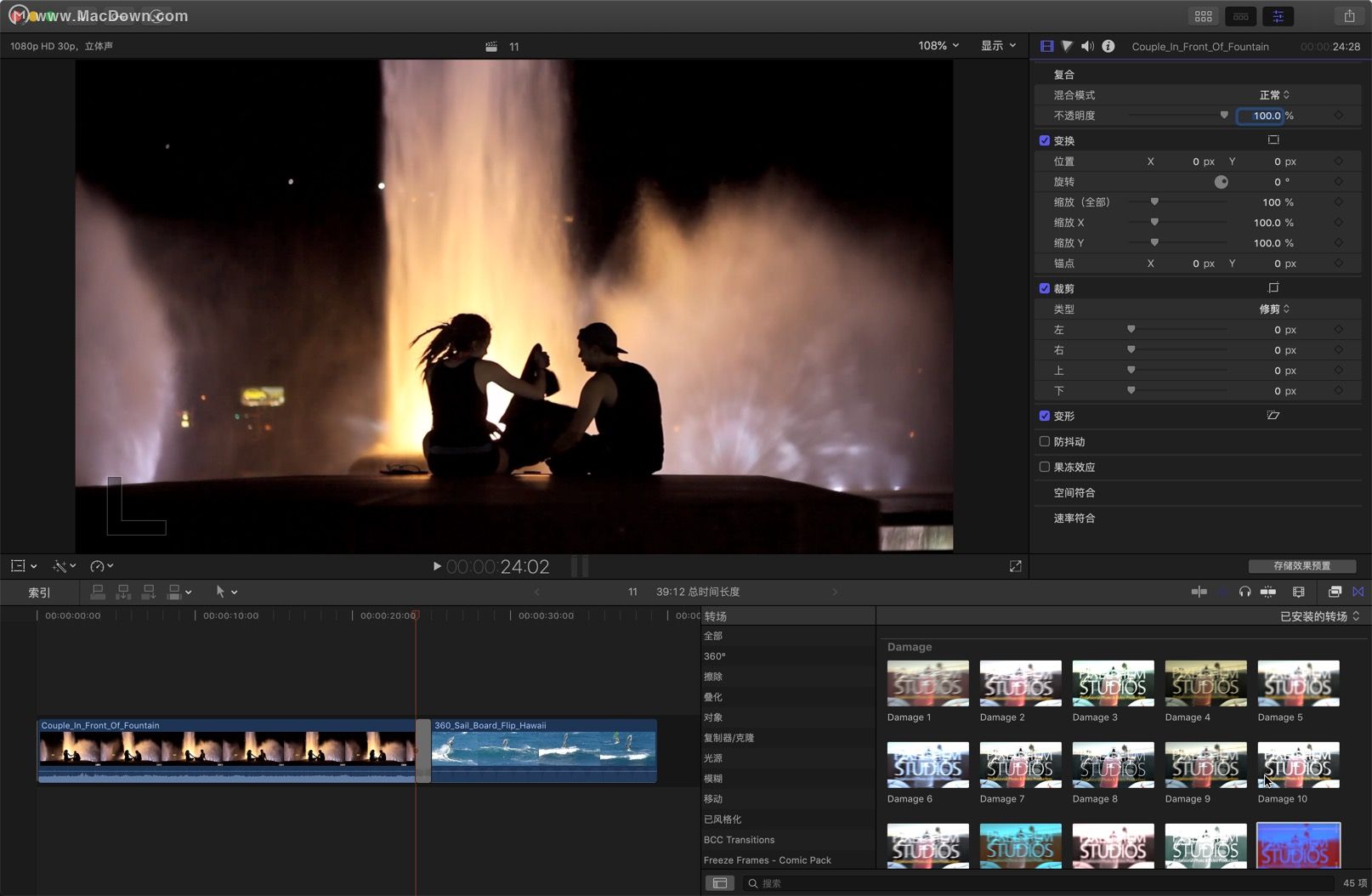Open the 显示 view options dropdown

(998, 46)
